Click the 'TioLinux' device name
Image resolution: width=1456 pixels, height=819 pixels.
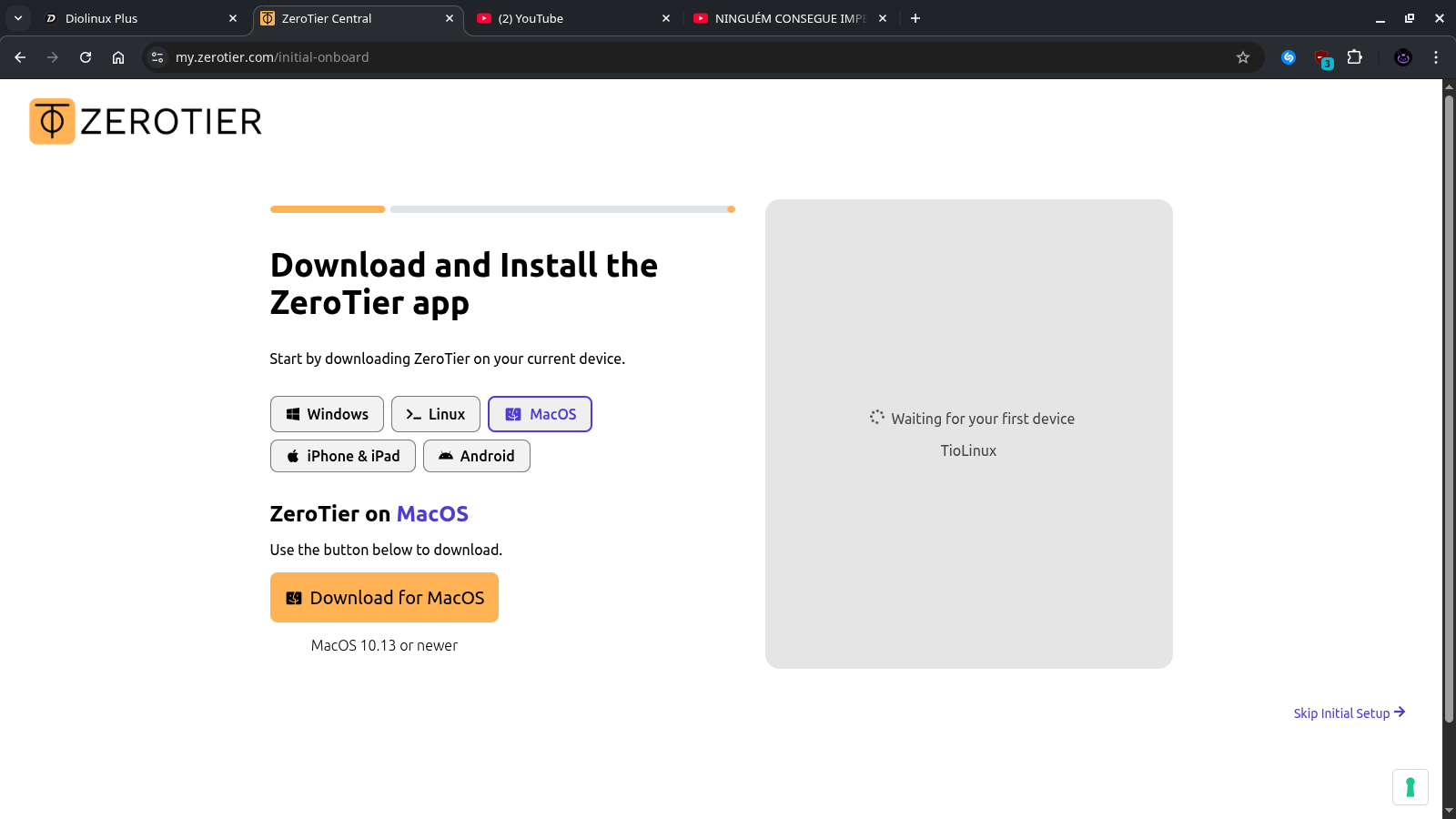click(x=968, y=450)
